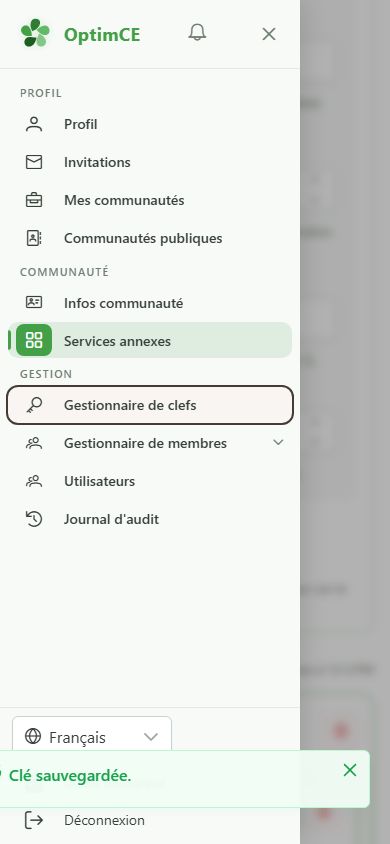390x844 pixels.
Task: Open Mes communautés
Action: tap(150, 200)
